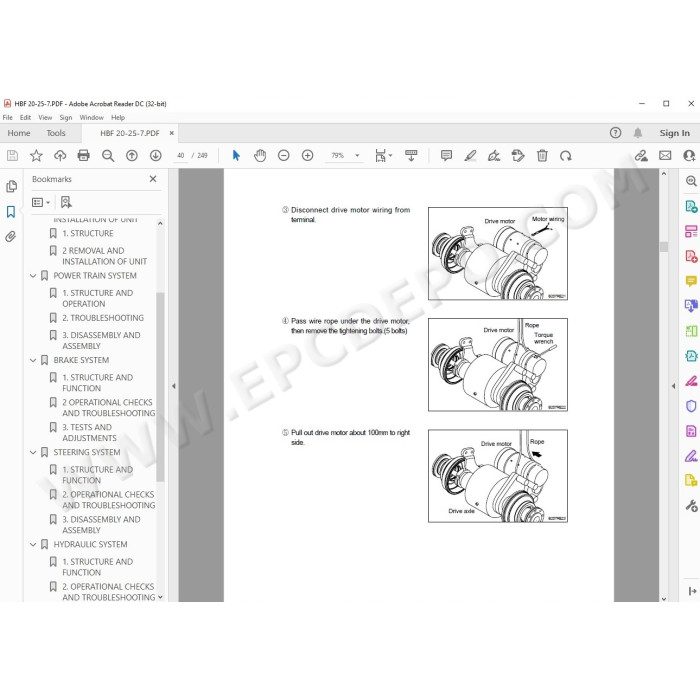Screen dimensions: 700x700
Task: Collapse the POWER TRAIN SYSTEM bookmark
Action: coord(33,276)
